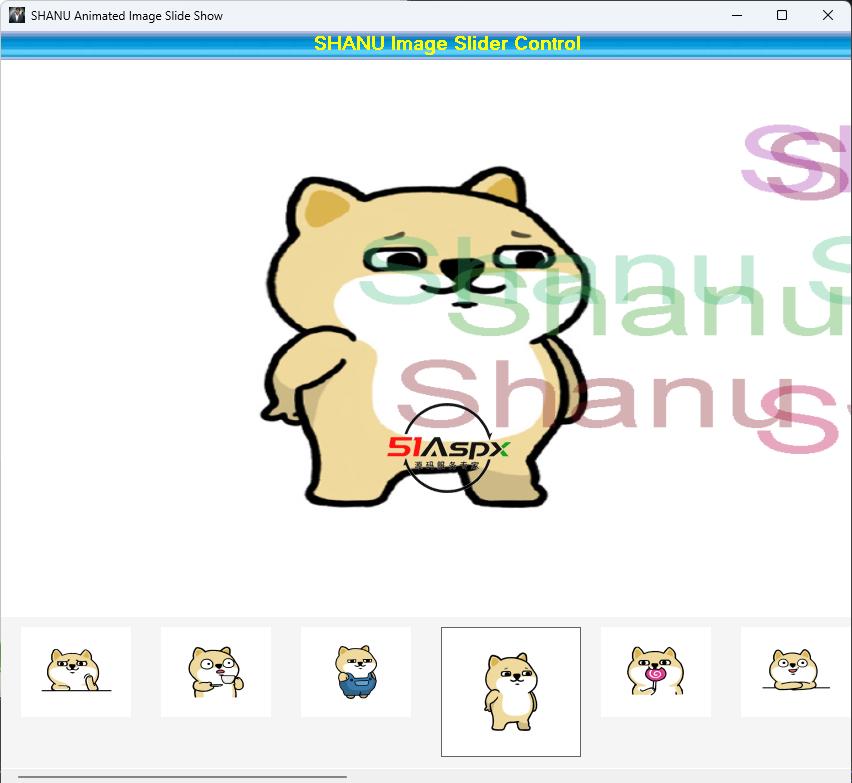852x783 pixels.
Task: Click the app icon in the title bar
Action: point(17,15)
